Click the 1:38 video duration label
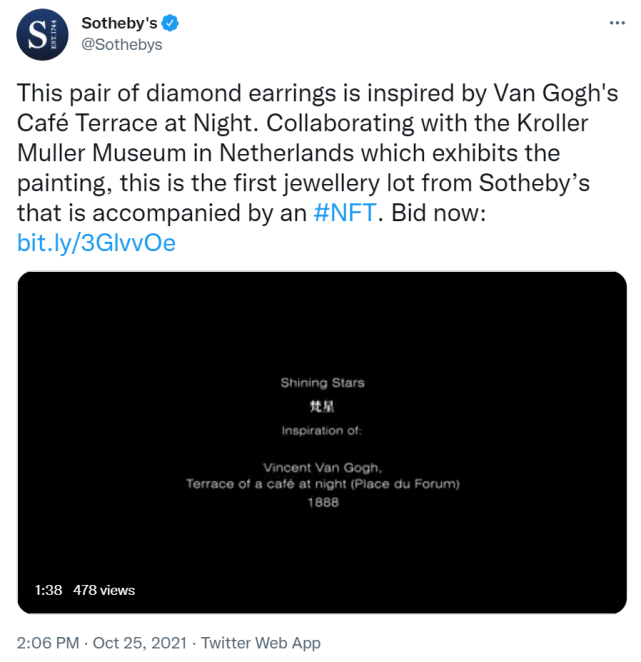 pyautogui.click(x=49, y=590)
